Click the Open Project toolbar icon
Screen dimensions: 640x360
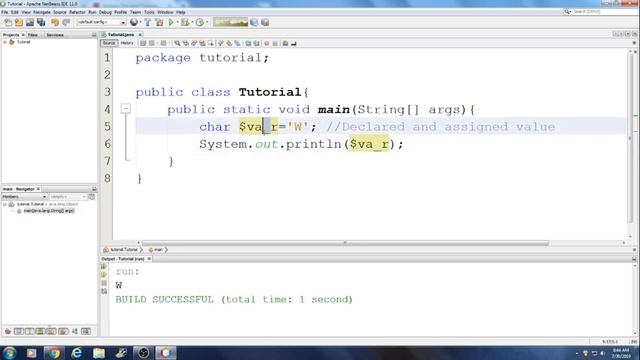click(x=30, y=22)
